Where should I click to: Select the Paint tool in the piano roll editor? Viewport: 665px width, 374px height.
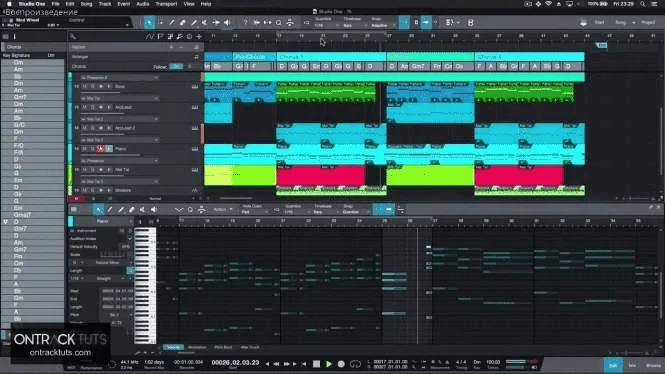(121, 209)
